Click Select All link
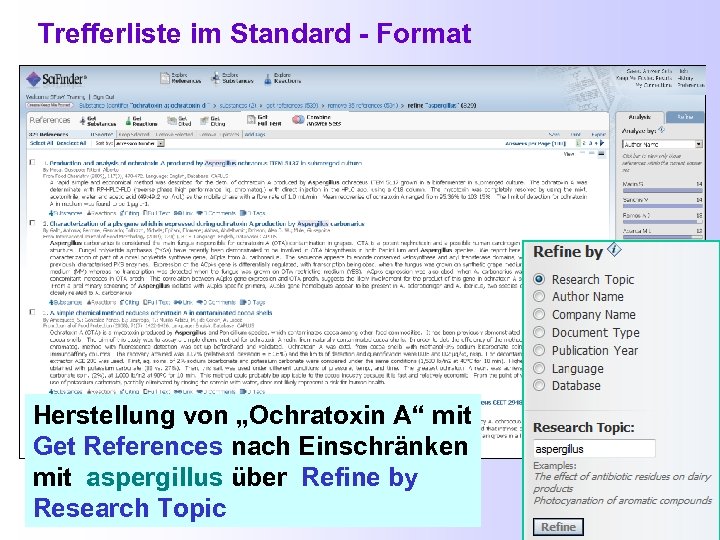Viewport: 720px width, 540px height. click(x=41, y=143)
